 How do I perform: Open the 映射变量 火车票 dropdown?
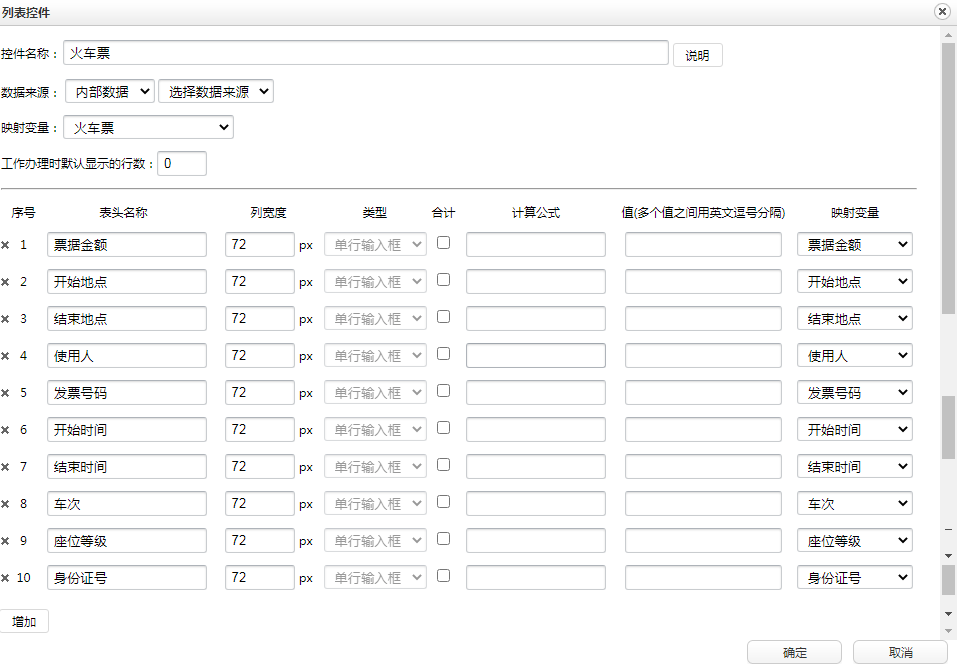(x=148, y=127)
